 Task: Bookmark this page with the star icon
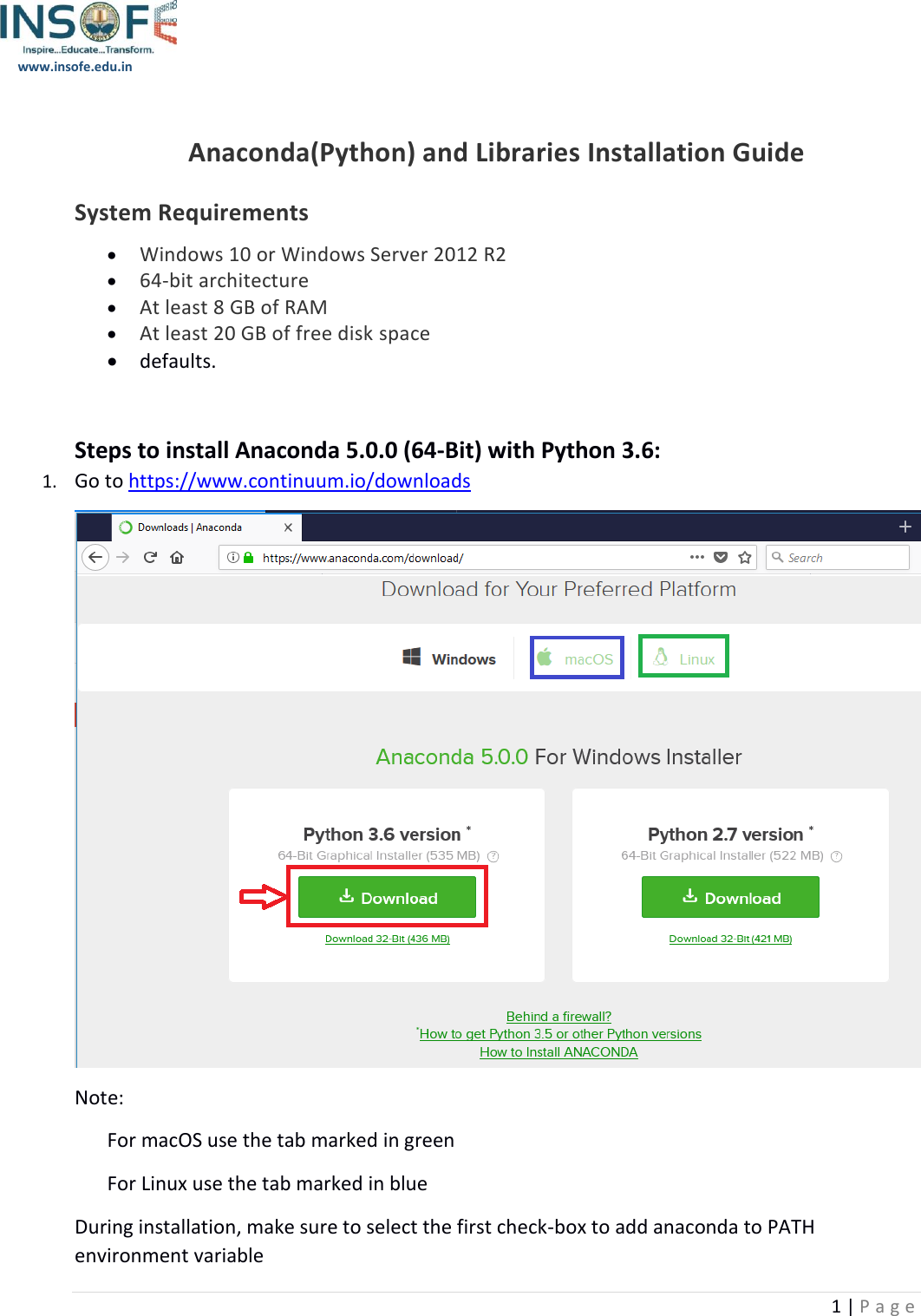[745, 557]
